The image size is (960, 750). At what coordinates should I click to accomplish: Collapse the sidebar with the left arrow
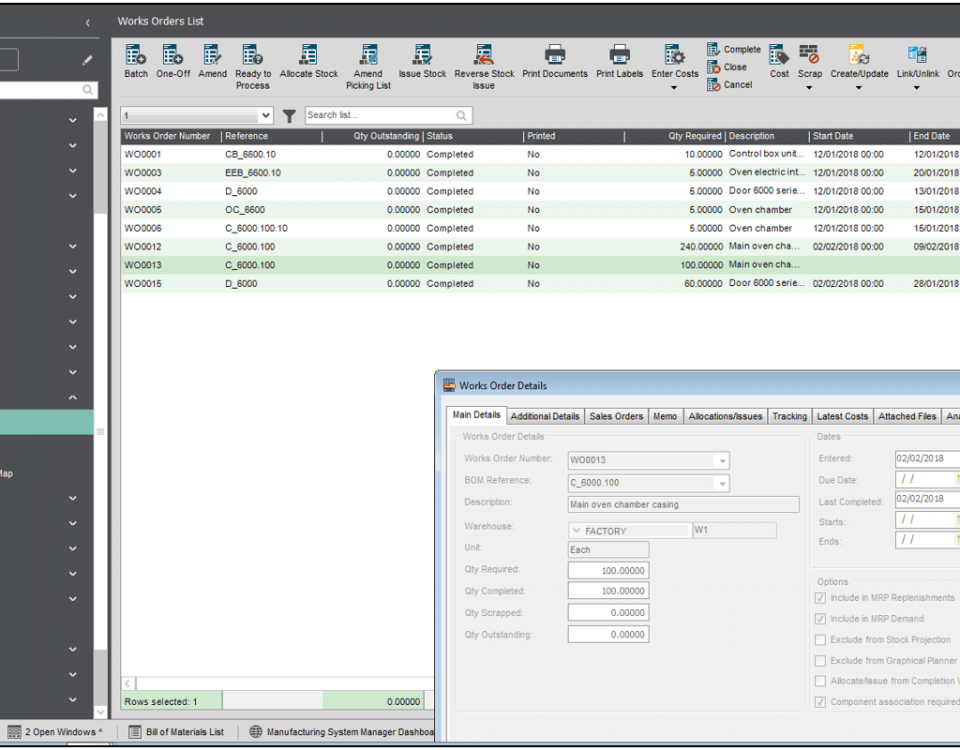click(x=88, y=23)
